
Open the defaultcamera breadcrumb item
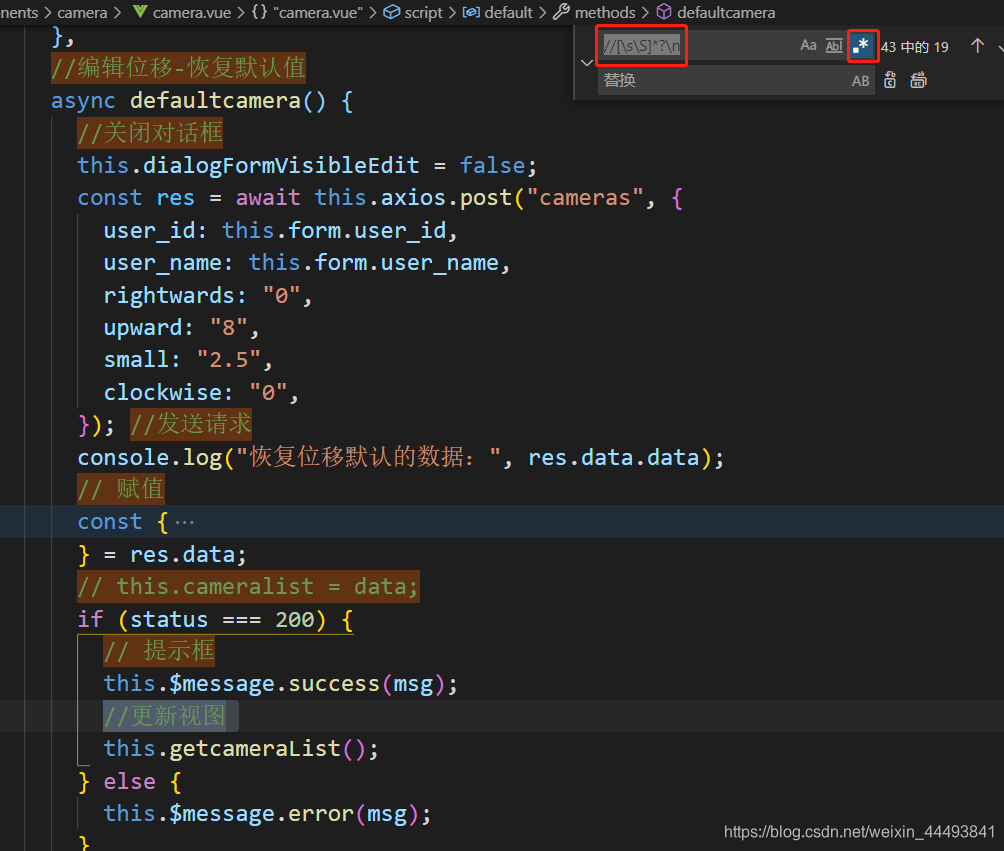click(x=726, y=12)
